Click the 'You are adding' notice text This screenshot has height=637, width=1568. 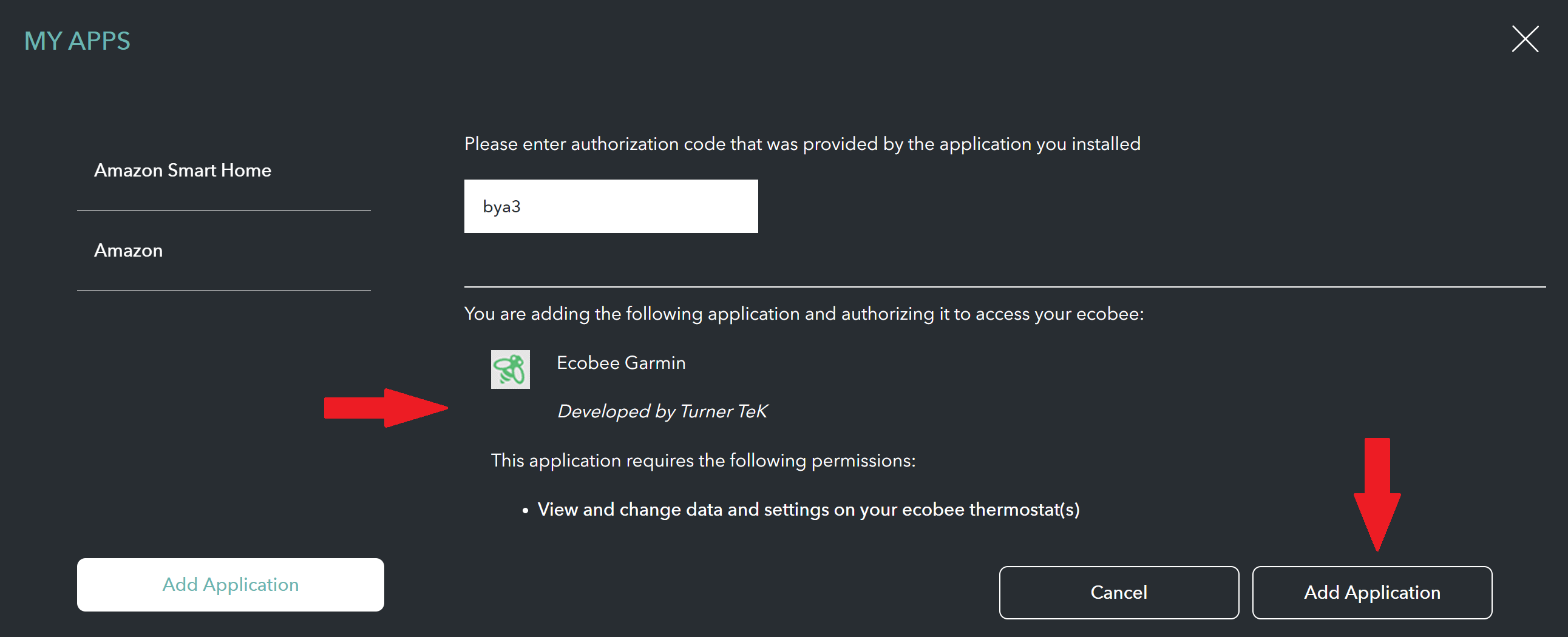point(804,313)
